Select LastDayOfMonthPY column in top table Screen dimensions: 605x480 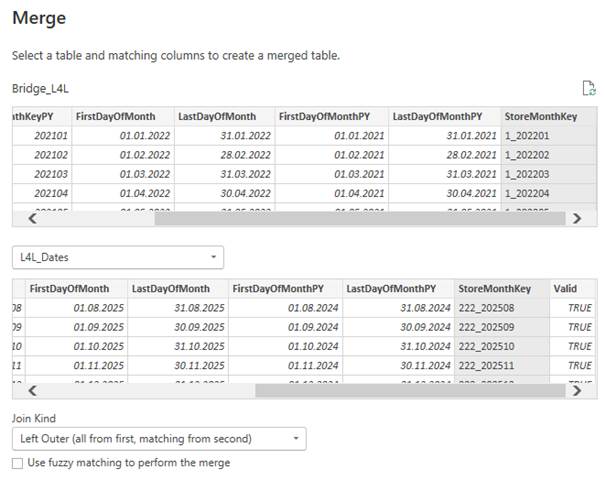coord(437,117)
